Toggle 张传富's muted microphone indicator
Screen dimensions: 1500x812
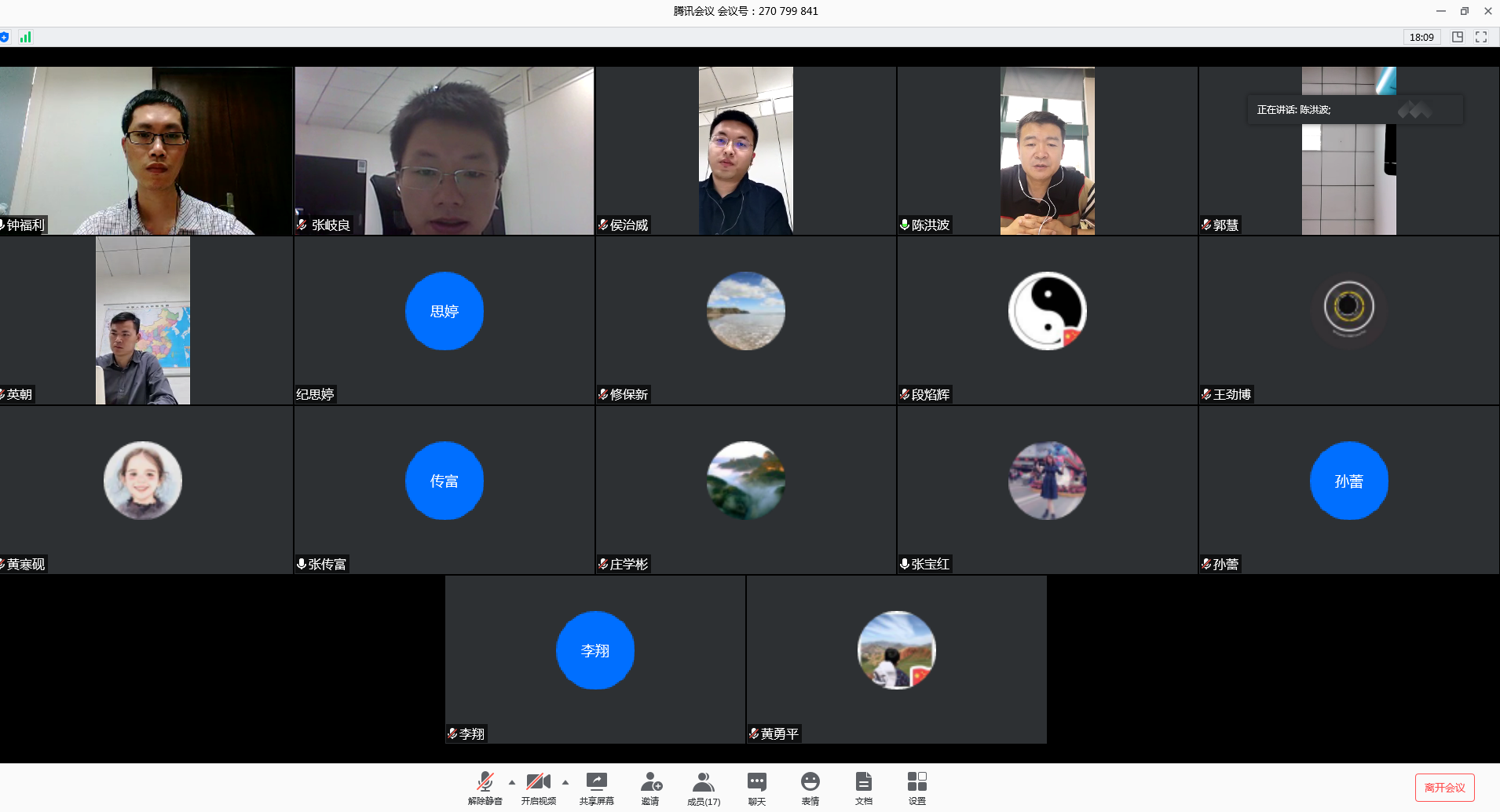click(x=301, y=563)
